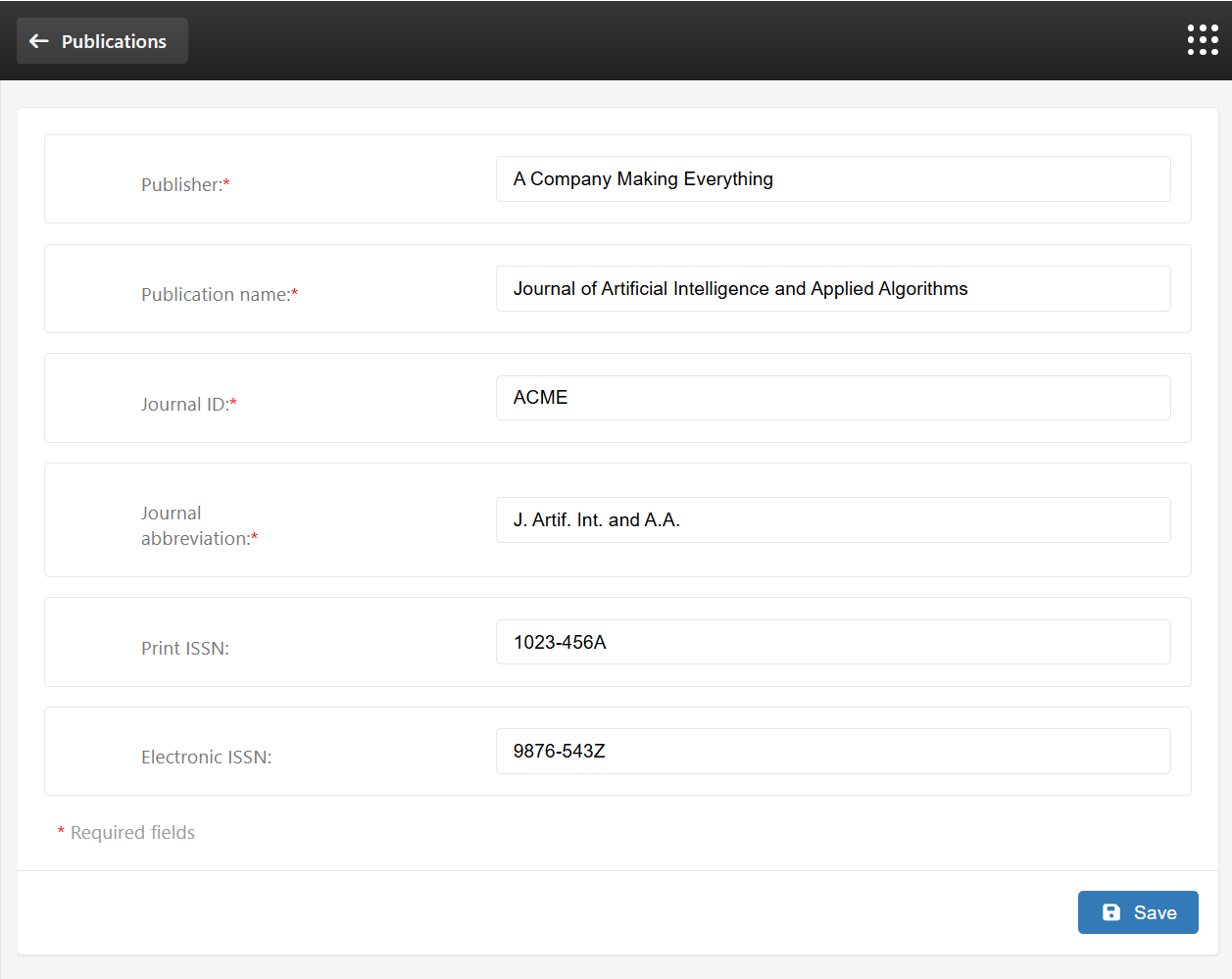This screenshot has height=979, width=1232.
Task: Open the apps grid menu icon
Action: tap(1202, 39)
